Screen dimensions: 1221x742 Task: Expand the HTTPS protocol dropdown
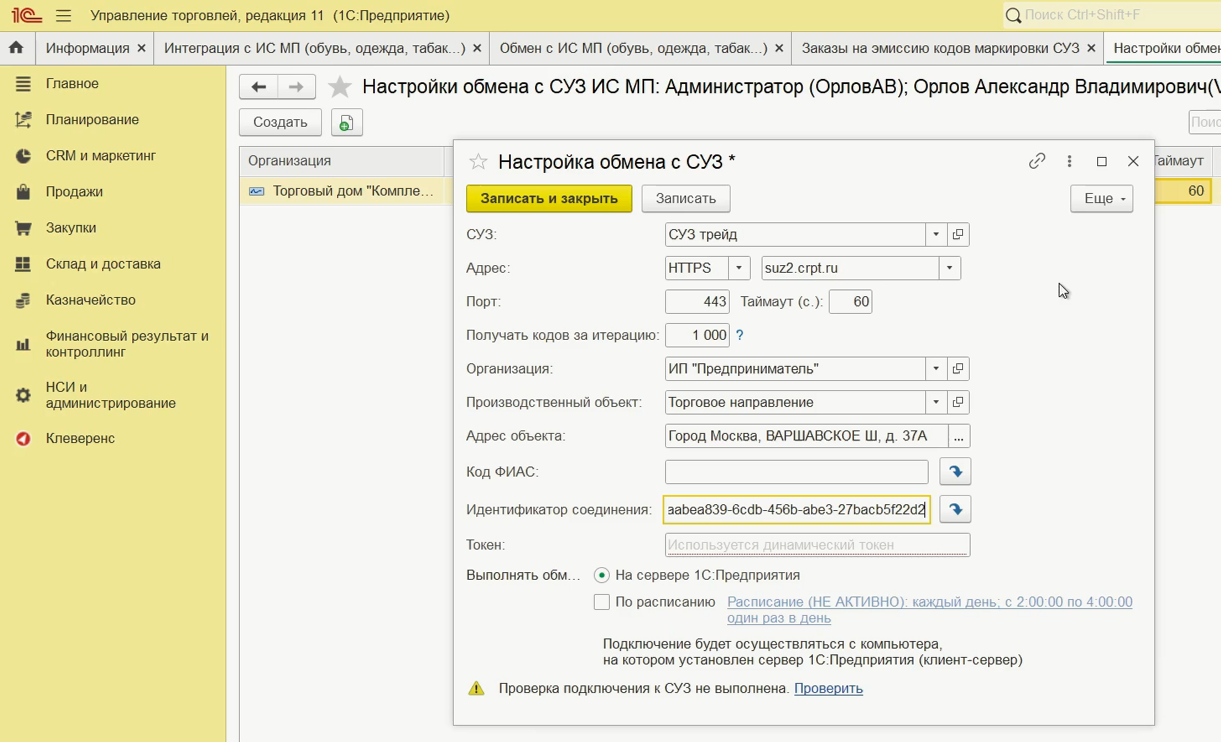click(x=738, y=268)
